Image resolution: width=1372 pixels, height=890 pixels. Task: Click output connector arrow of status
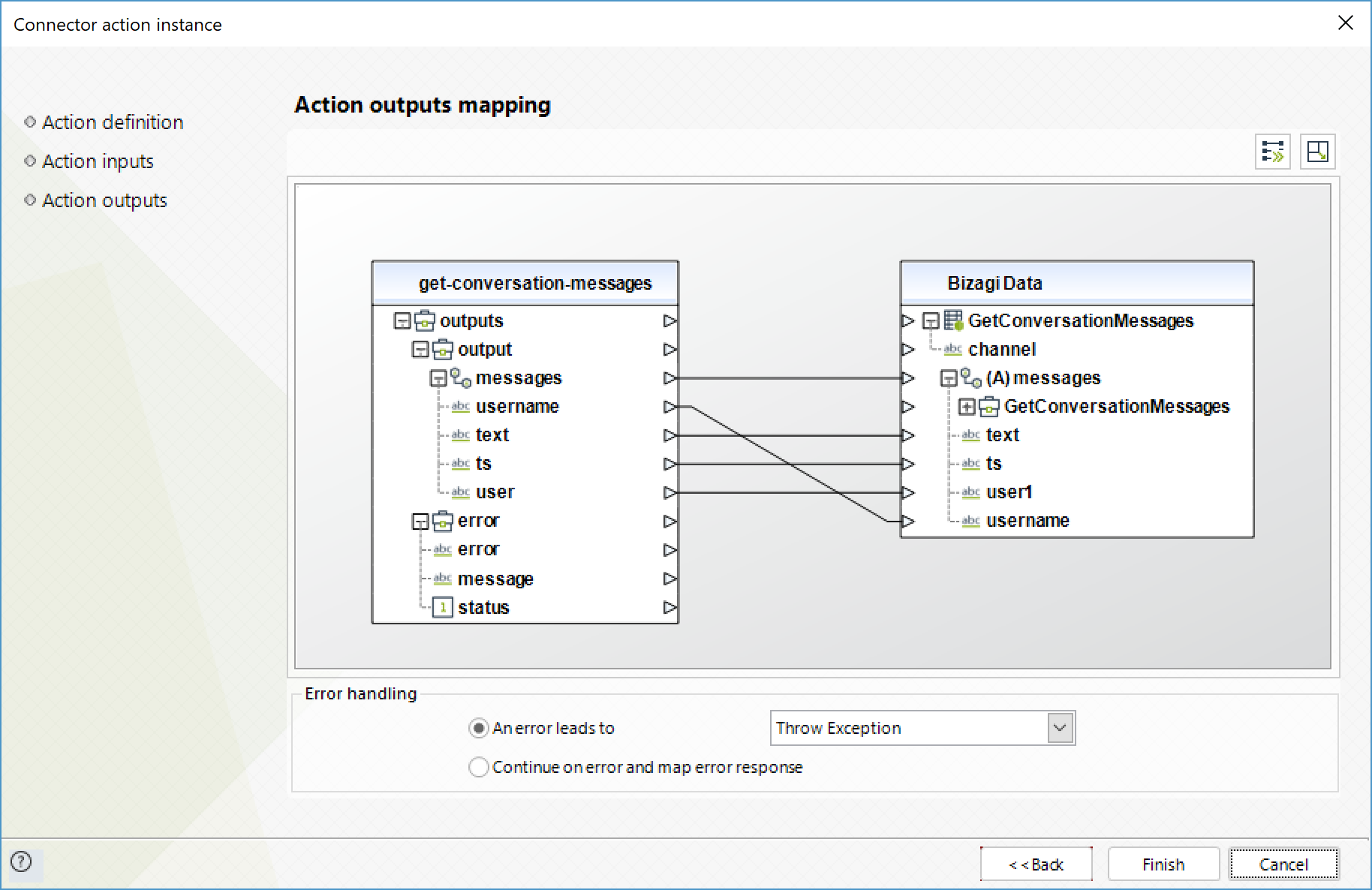coord(669,607)
